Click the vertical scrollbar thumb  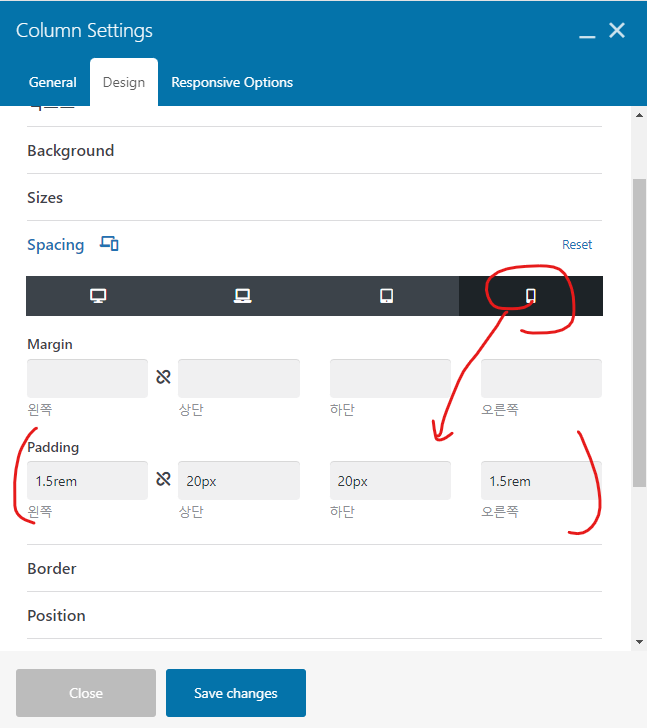pos(639,333)
